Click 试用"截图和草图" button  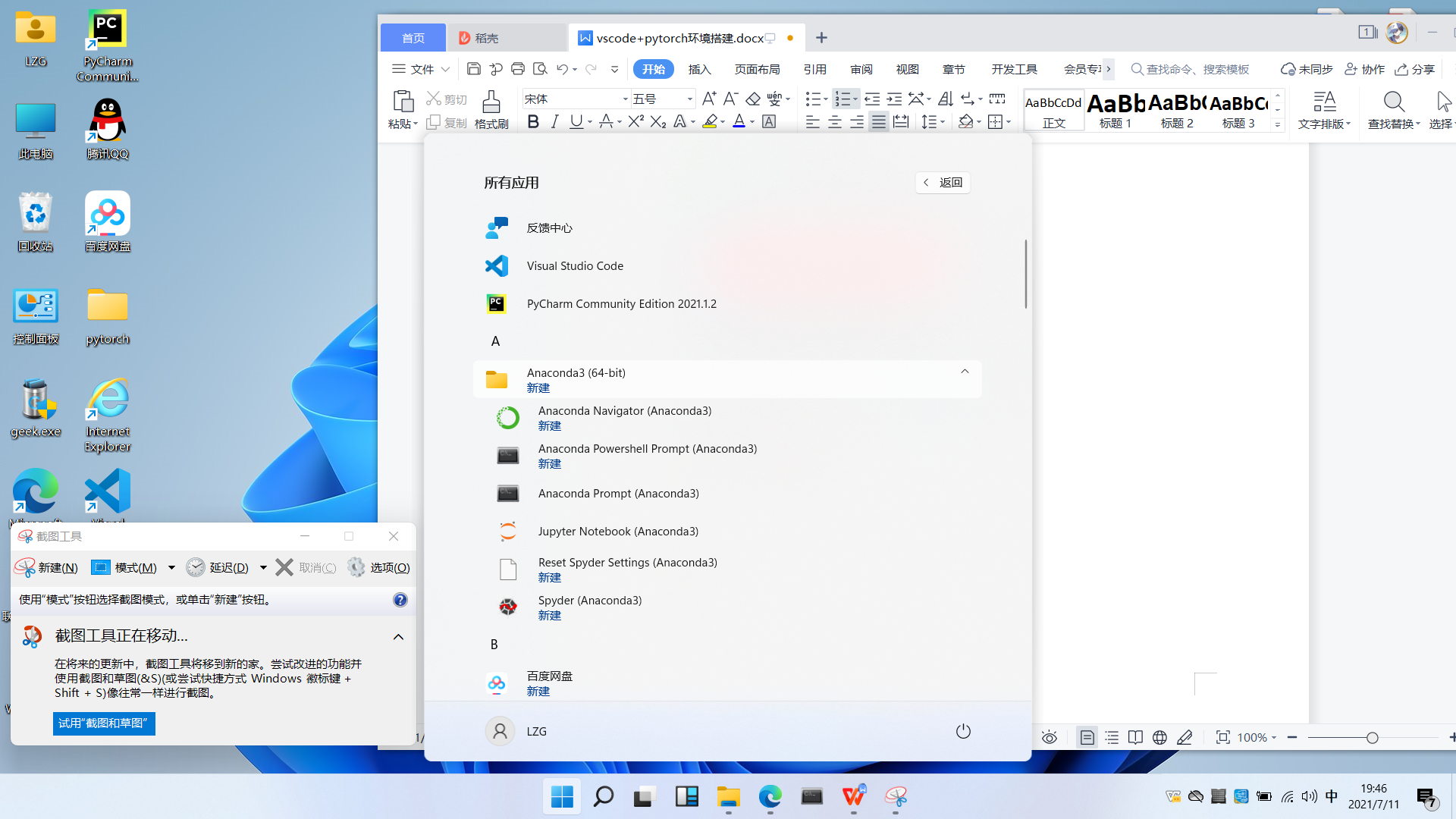[104, 723]
